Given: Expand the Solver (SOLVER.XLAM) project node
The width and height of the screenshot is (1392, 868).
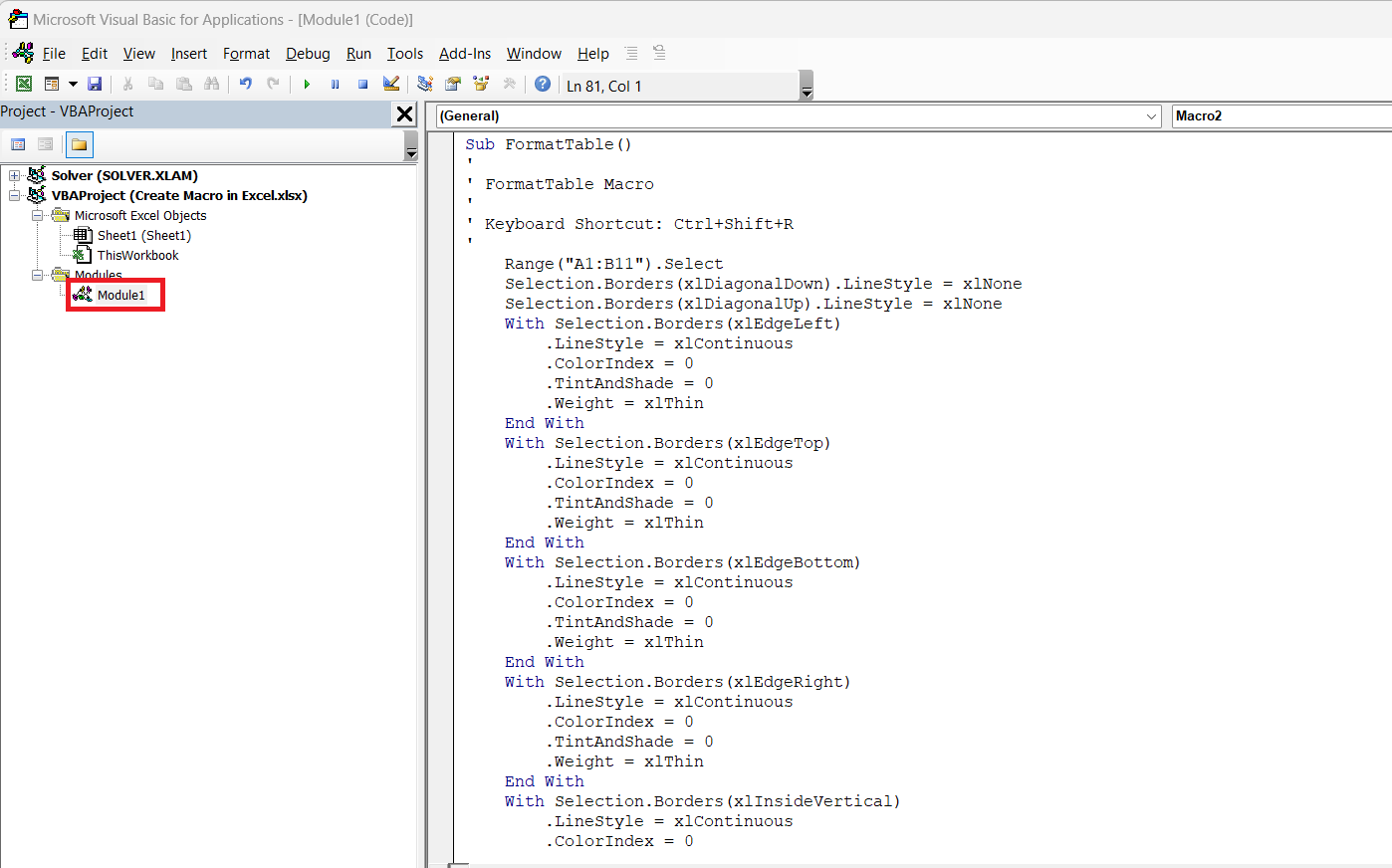Looking at the screenshot, I should pos(15,175).
